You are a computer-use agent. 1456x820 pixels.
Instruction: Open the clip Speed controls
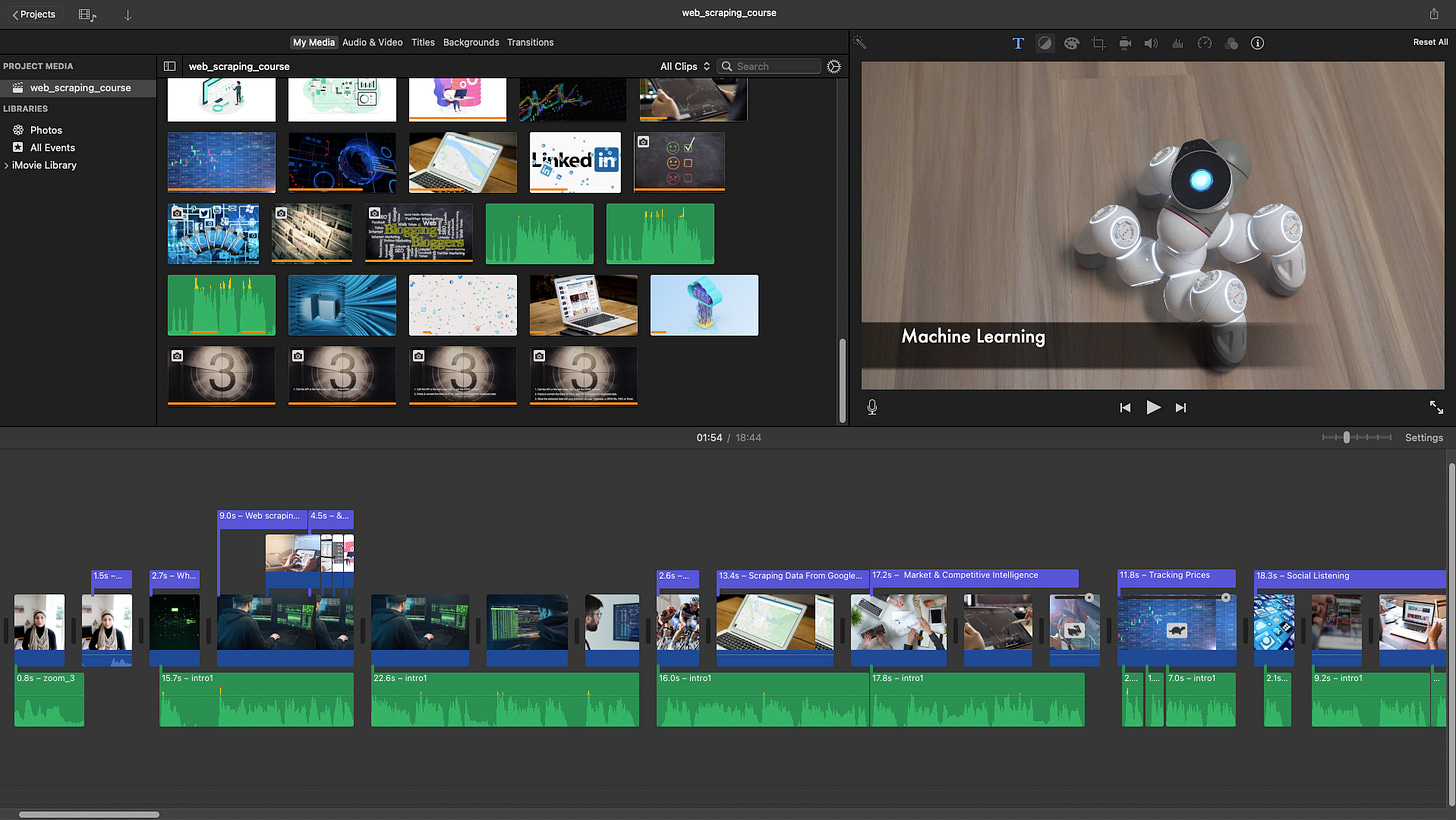[1204, 43]
